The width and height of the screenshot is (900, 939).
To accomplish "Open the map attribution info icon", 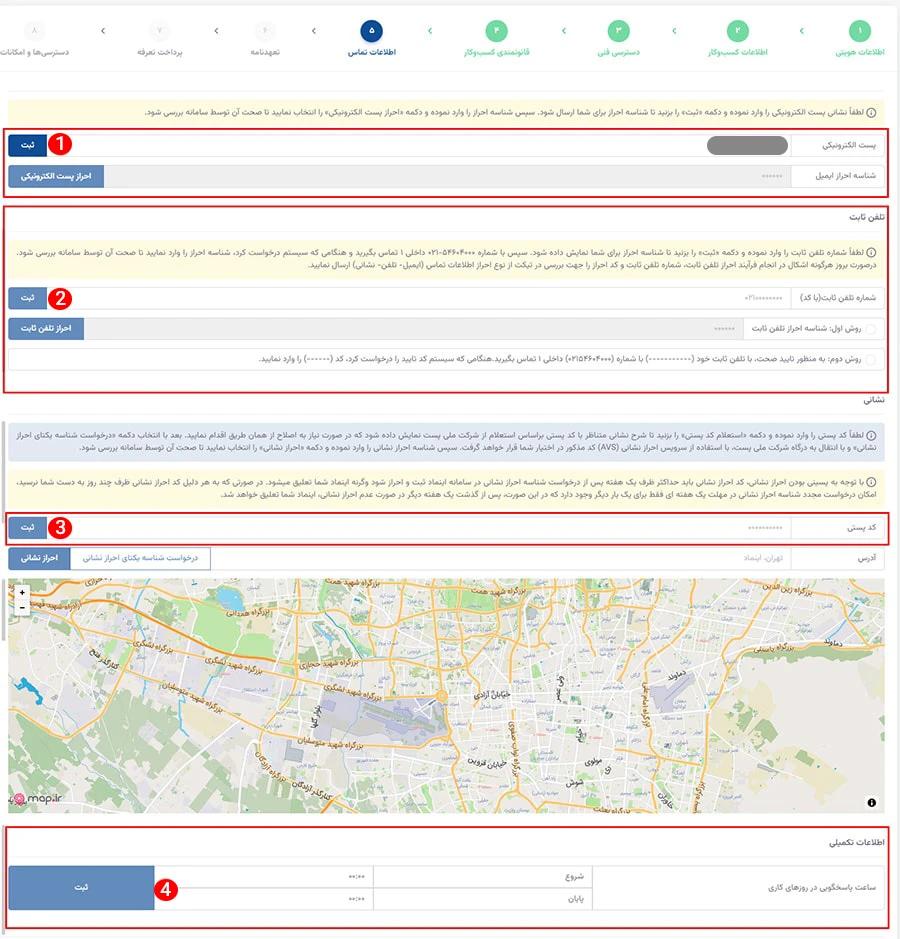I will tap(871, 802).
